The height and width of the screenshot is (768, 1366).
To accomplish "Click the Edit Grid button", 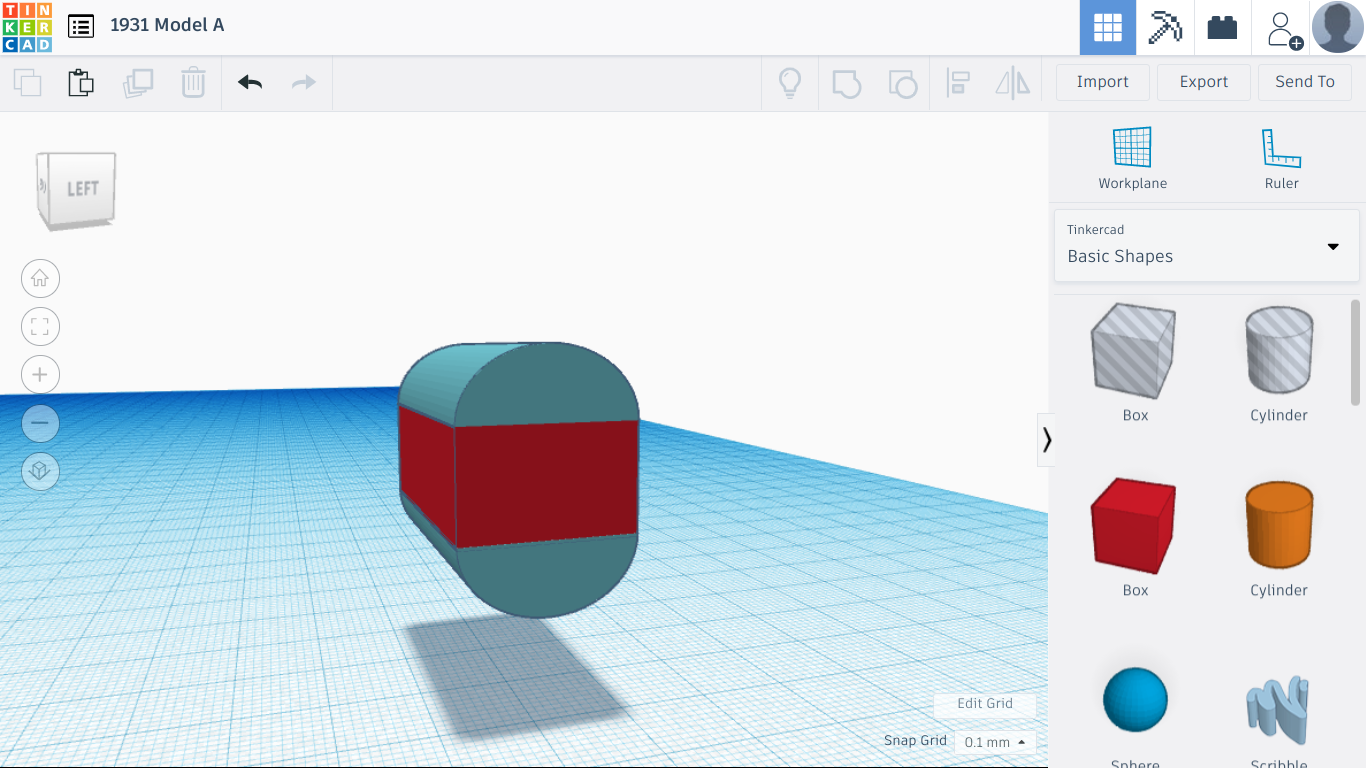I will [x=984, y=703].
